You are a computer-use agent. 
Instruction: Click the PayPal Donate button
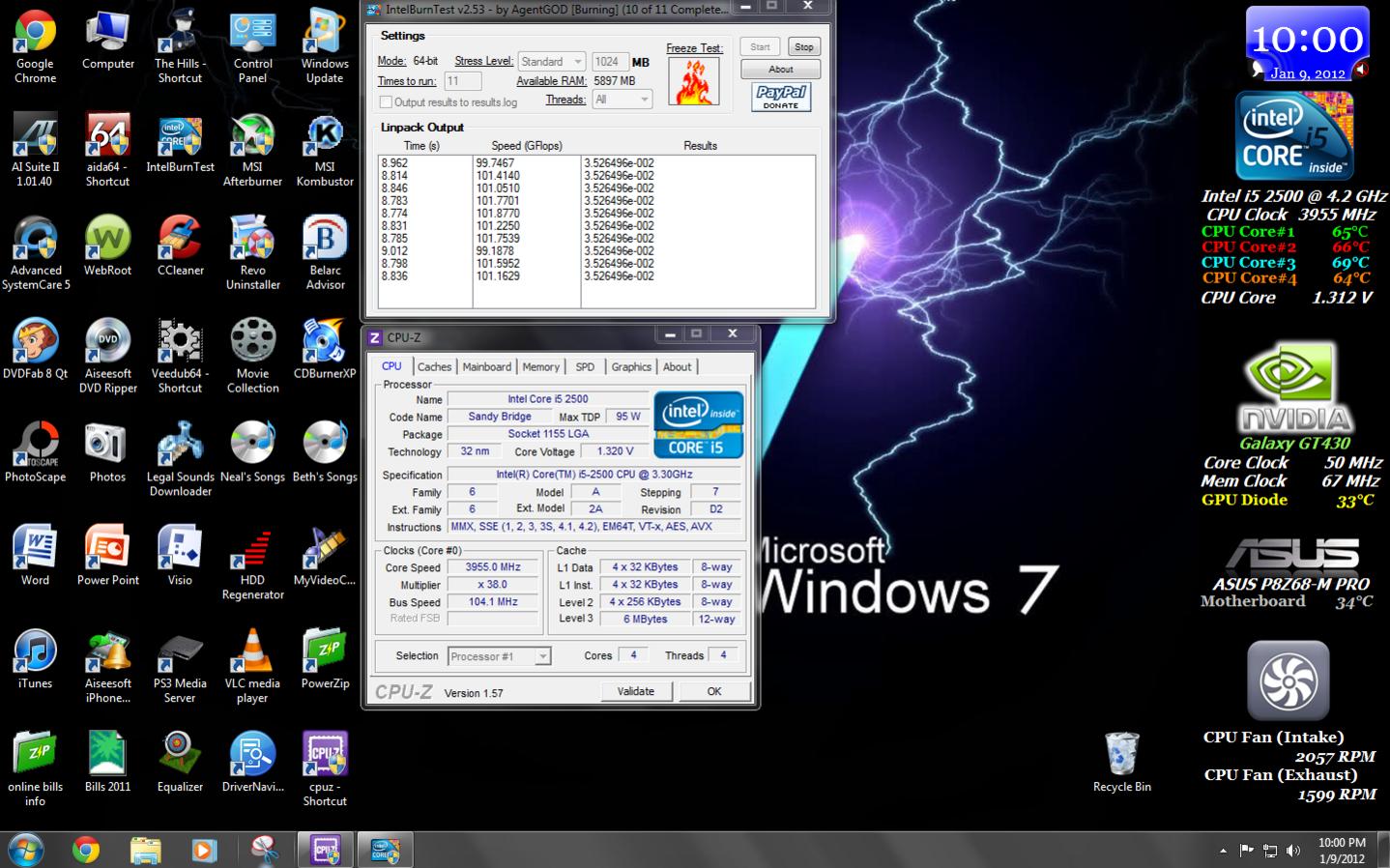pos(781,97)
